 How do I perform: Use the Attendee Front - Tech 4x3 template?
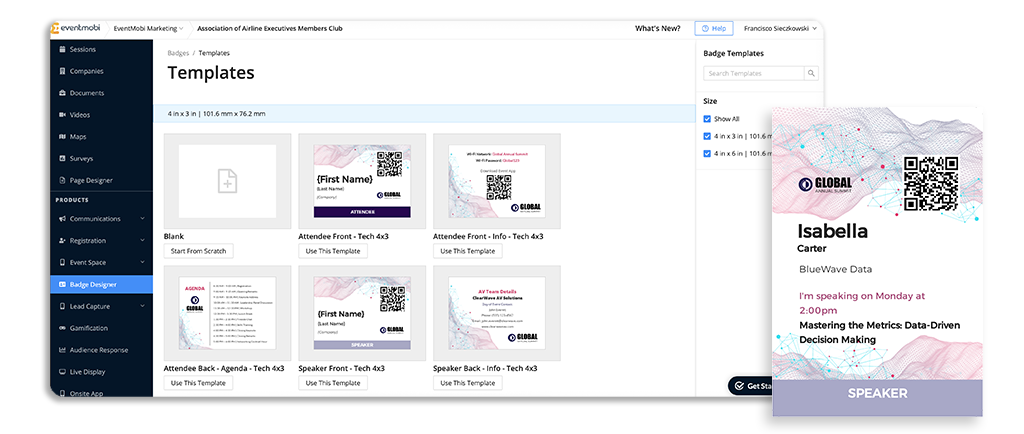point(333,251)
